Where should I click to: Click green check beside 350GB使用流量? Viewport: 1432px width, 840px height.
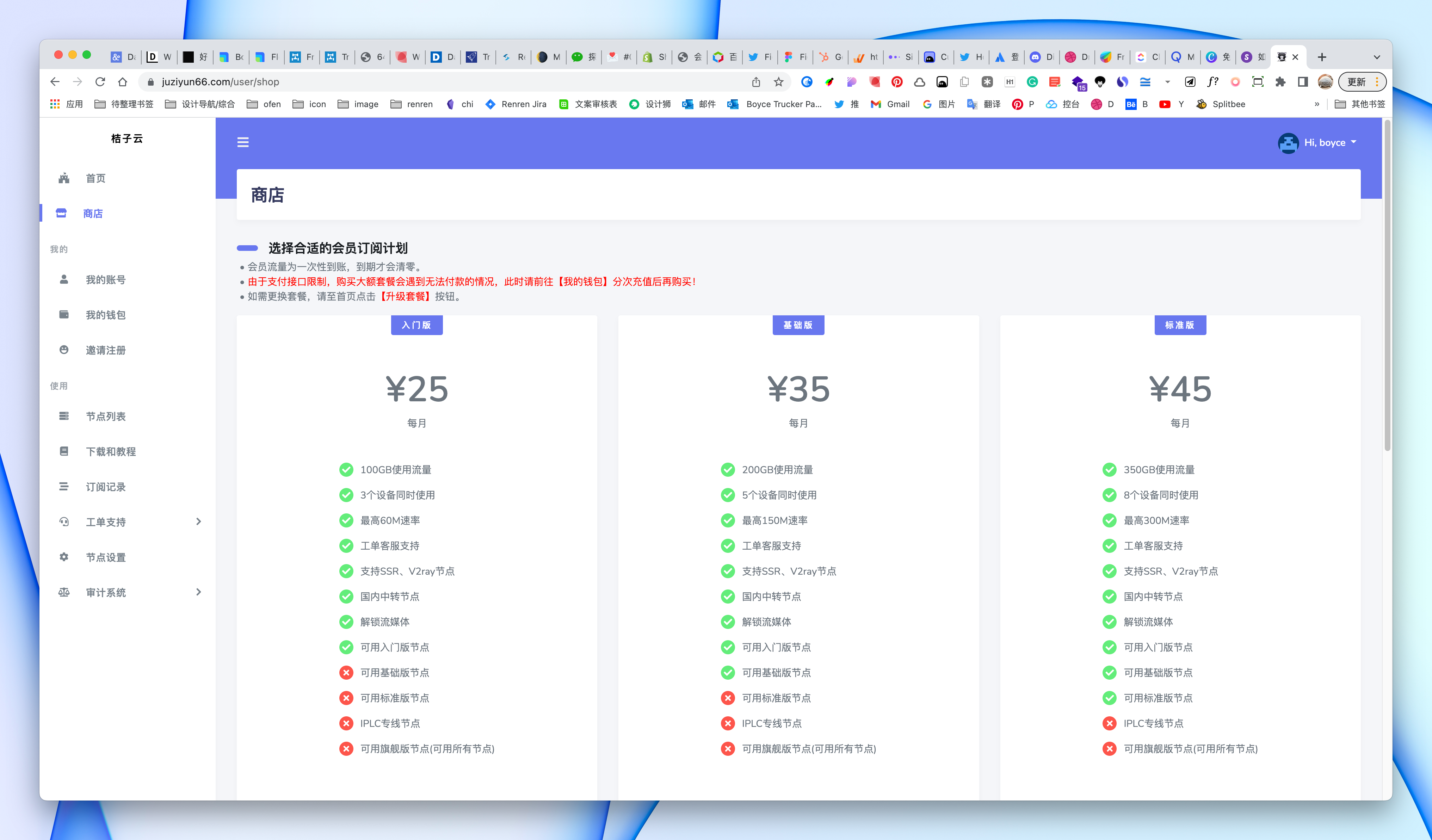1109,469
